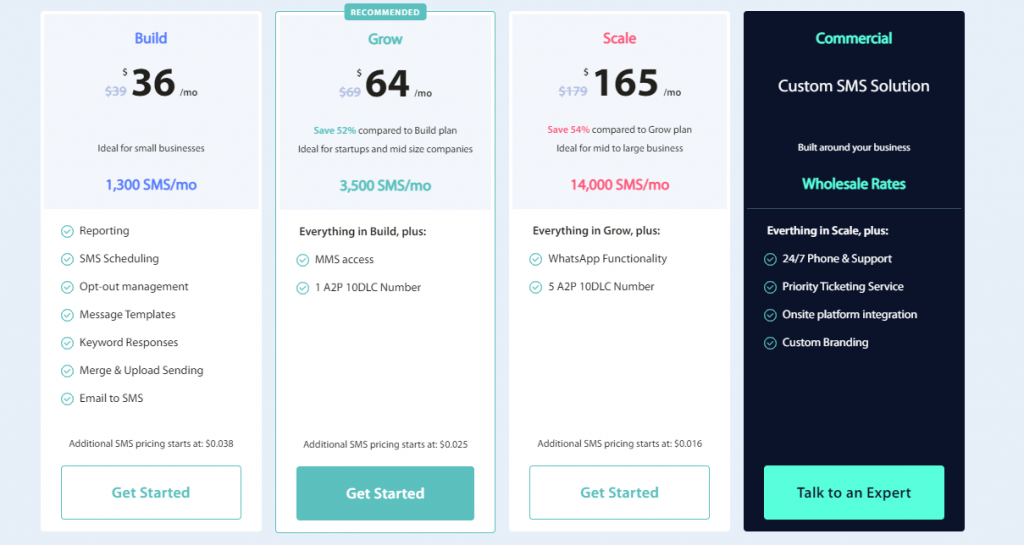Click the check icon next to MMS access

(x=302, y=260)
